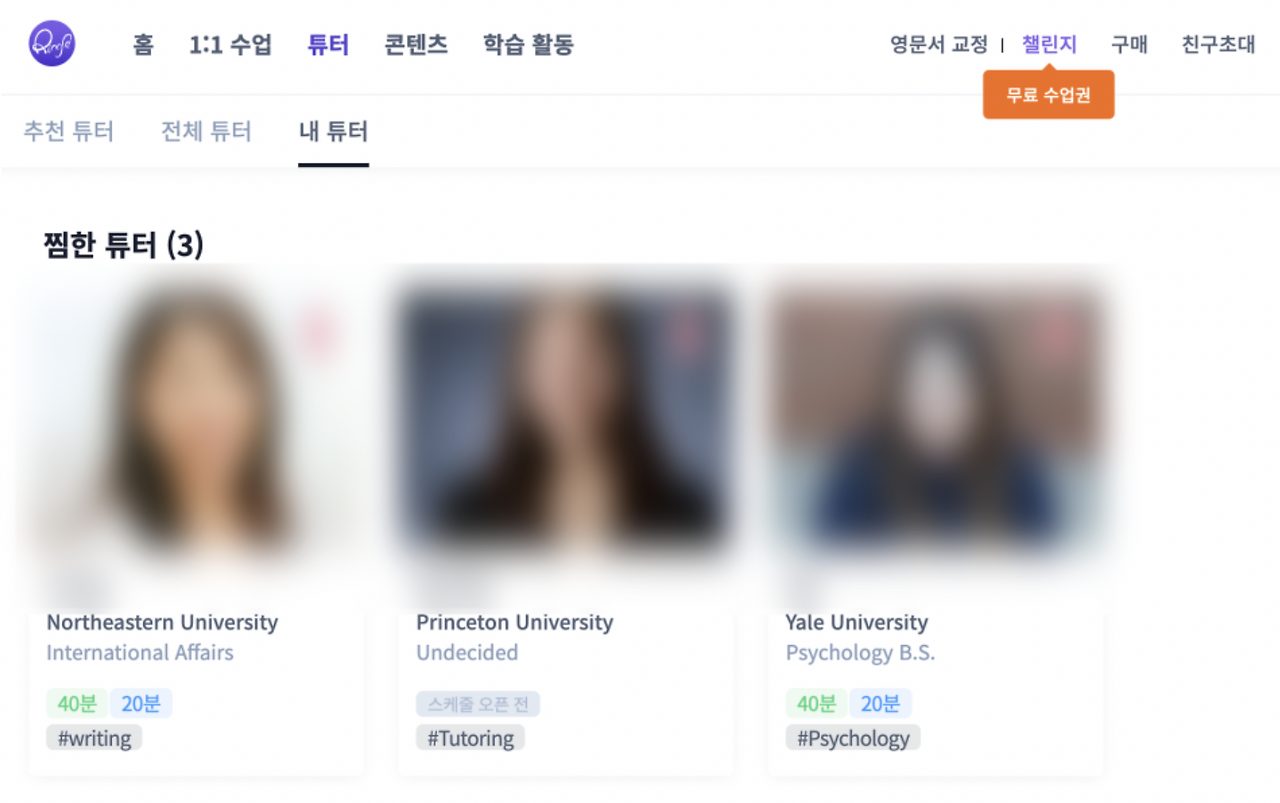
Task: Click the #Psychology tag
Action: coord(853,738)
